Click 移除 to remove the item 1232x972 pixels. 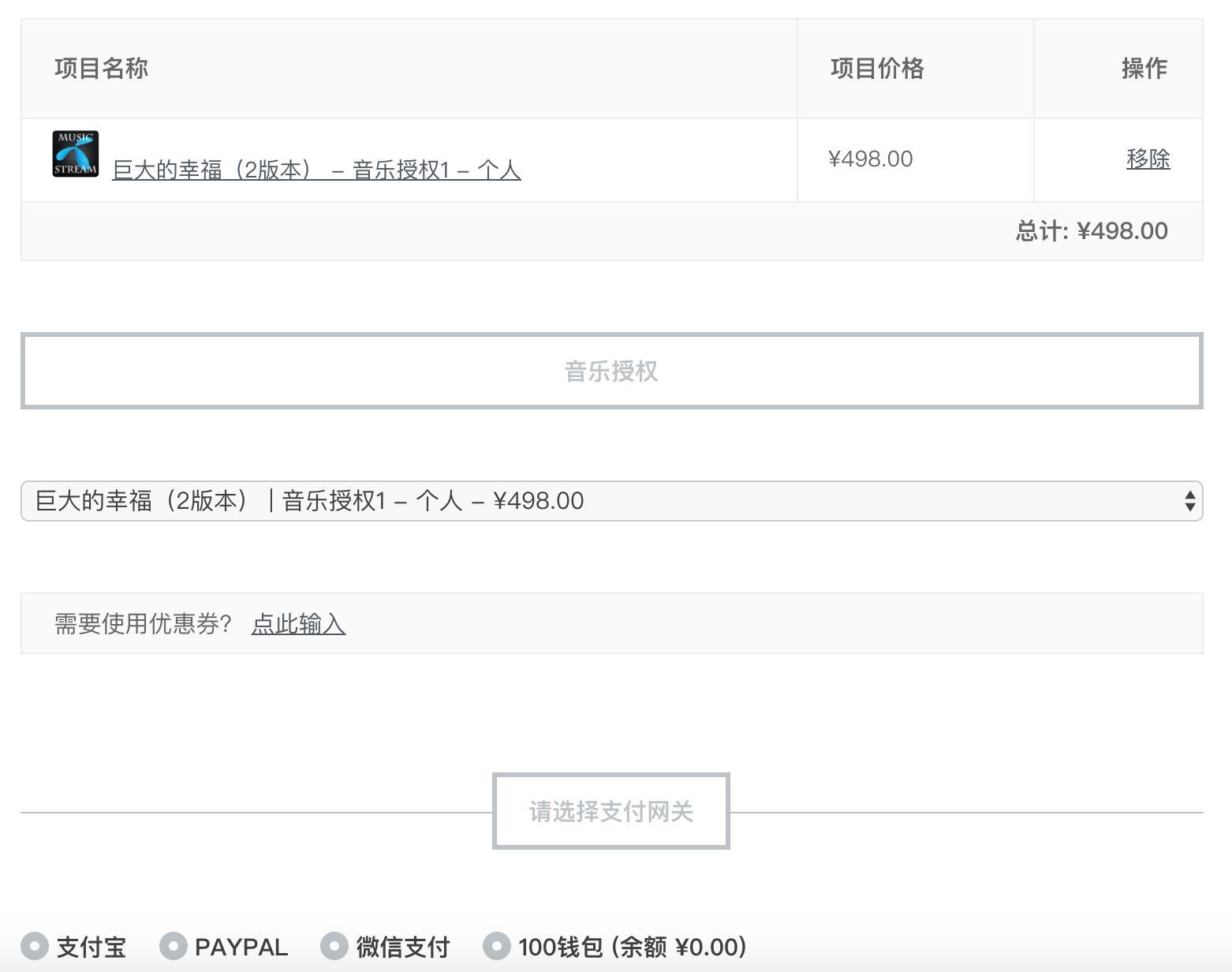[x=1148, y=159]
